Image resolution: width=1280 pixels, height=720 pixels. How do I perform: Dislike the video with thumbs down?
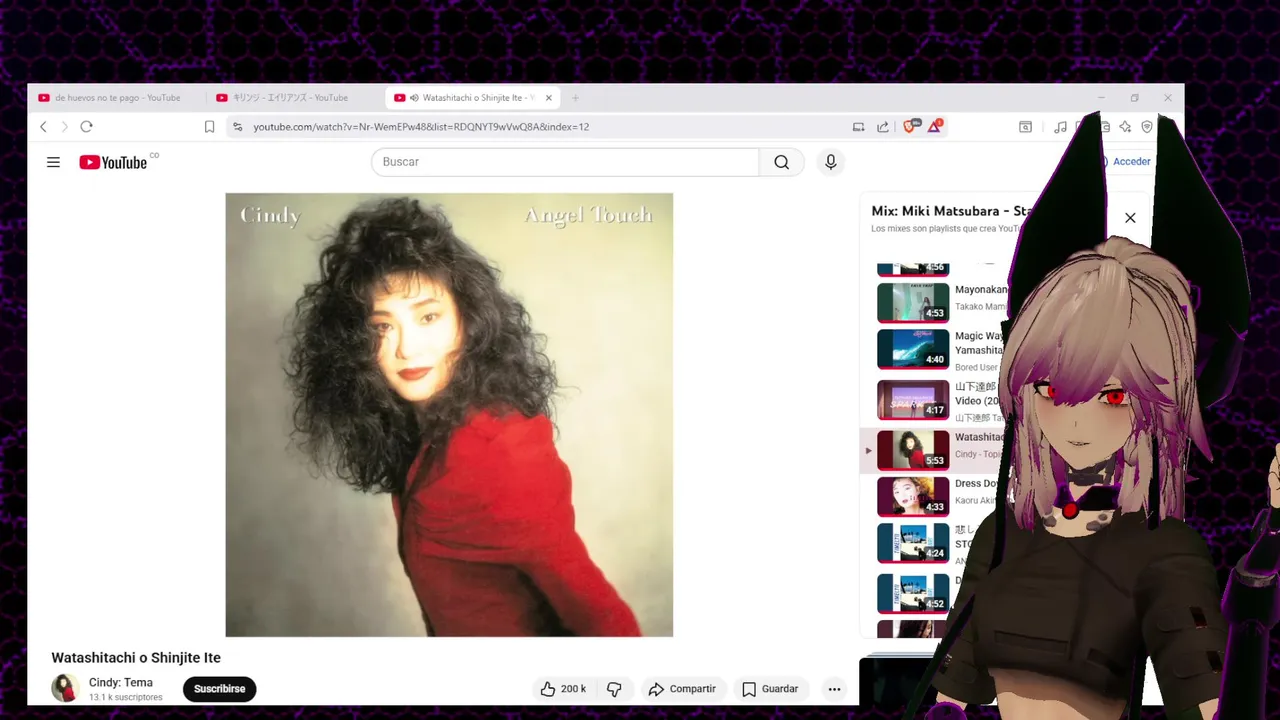(x=614, y=689)
